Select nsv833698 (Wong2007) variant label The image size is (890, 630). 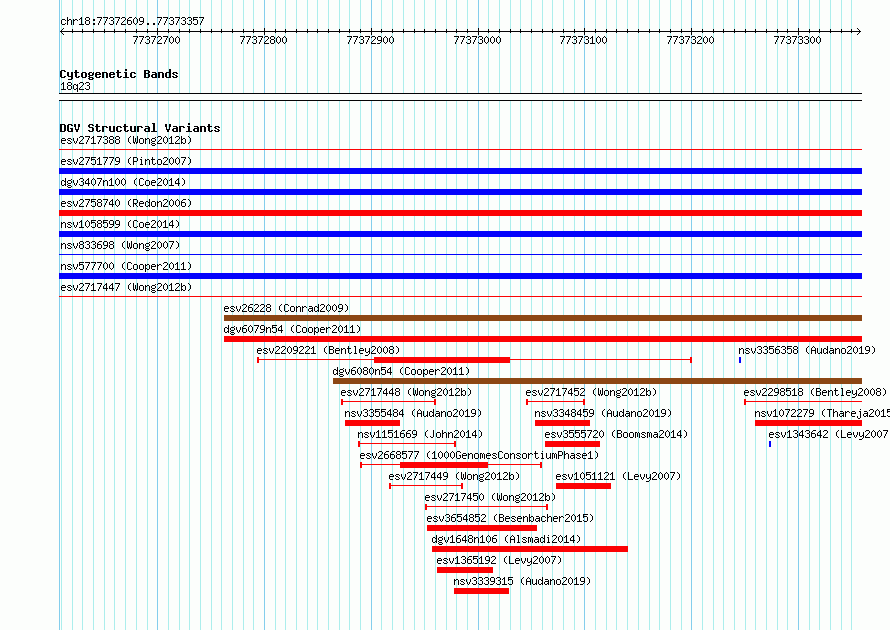(120, 245)
